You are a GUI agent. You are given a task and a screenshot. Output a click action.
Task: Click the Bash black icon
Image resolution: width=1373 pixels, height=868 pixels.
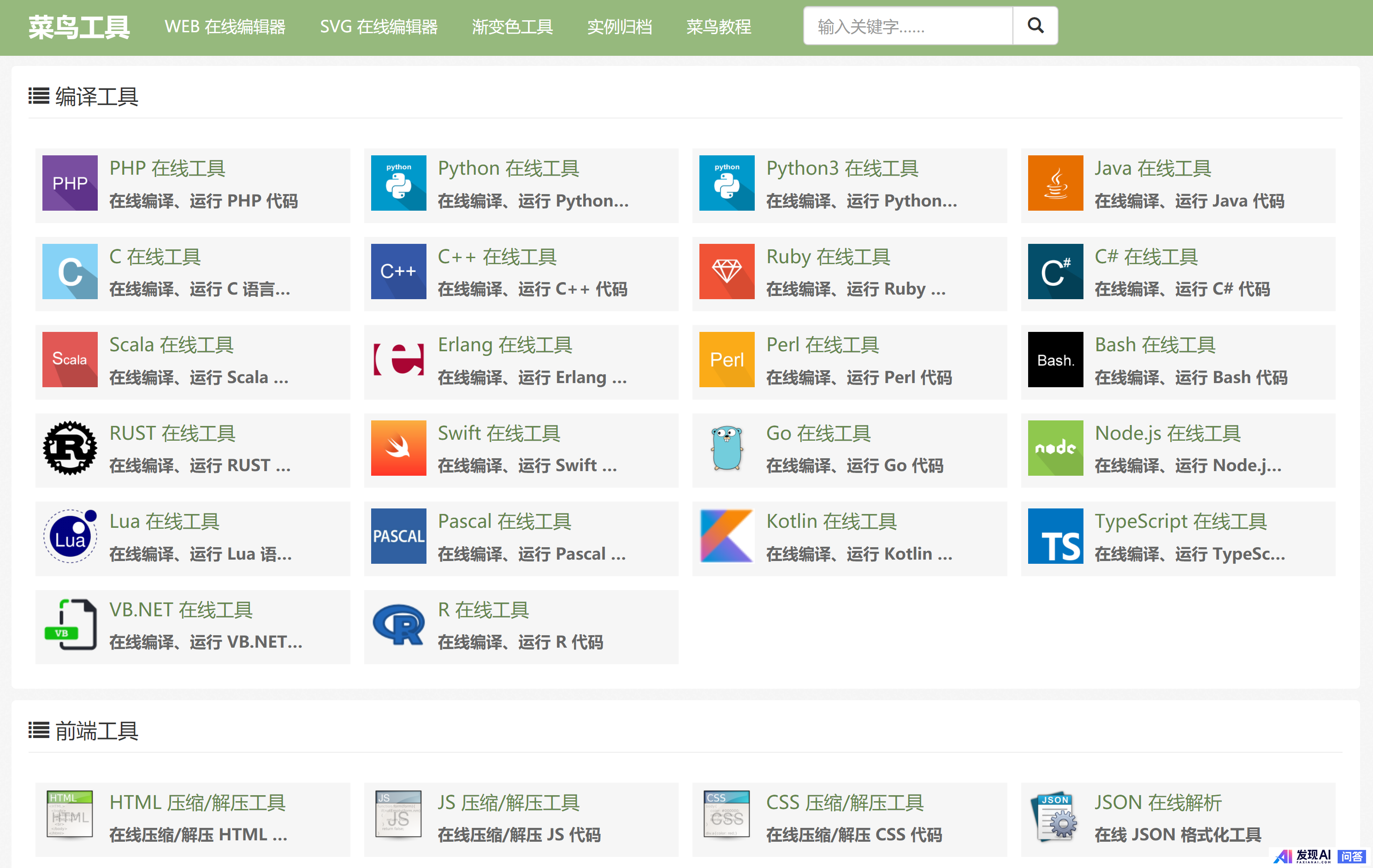click(1055, 360)
